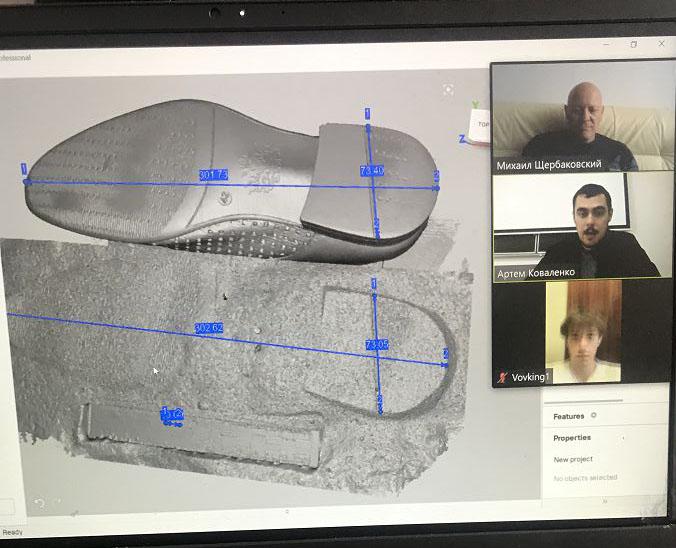Click the gear icon next to Features
The height and width of the screenshot is (548, 676).
593,415
